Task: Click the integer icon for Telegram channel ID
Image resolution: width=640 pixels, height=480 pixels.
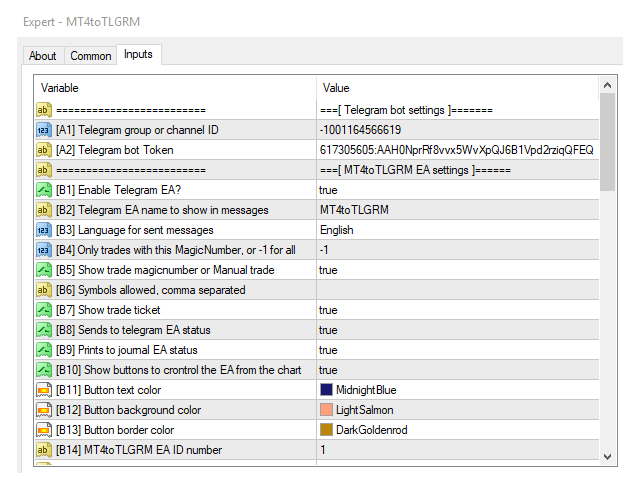Action: pyautogui.click(x=44, y=130)
